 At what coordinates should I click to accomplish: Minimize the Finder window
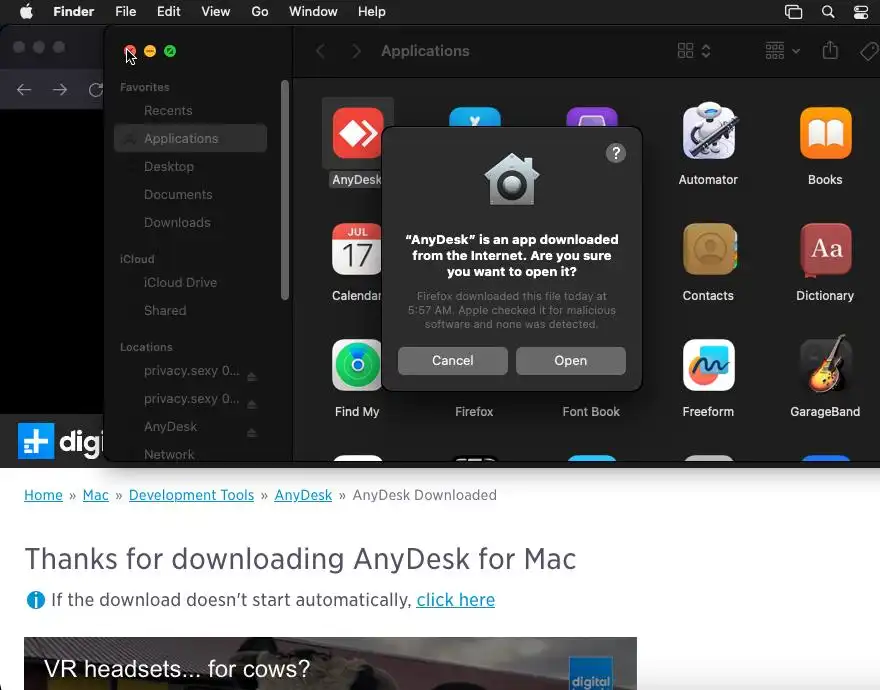coord(150,51)
